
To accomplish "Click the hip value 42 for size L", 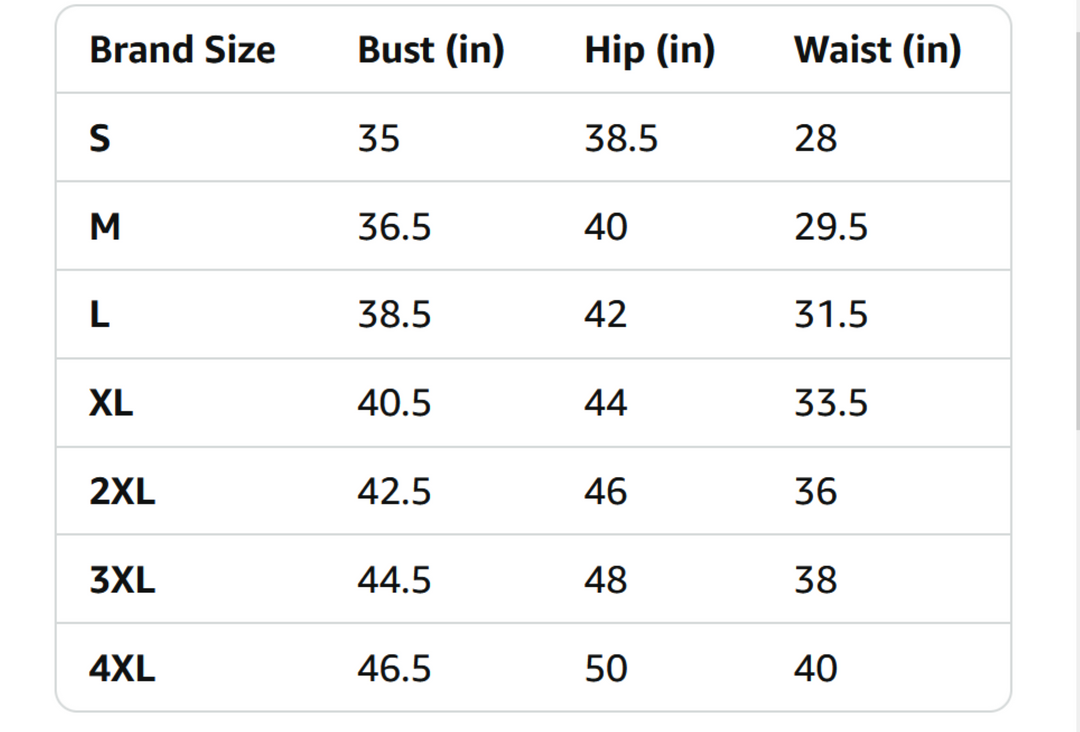I will click(x=606, y=315).
